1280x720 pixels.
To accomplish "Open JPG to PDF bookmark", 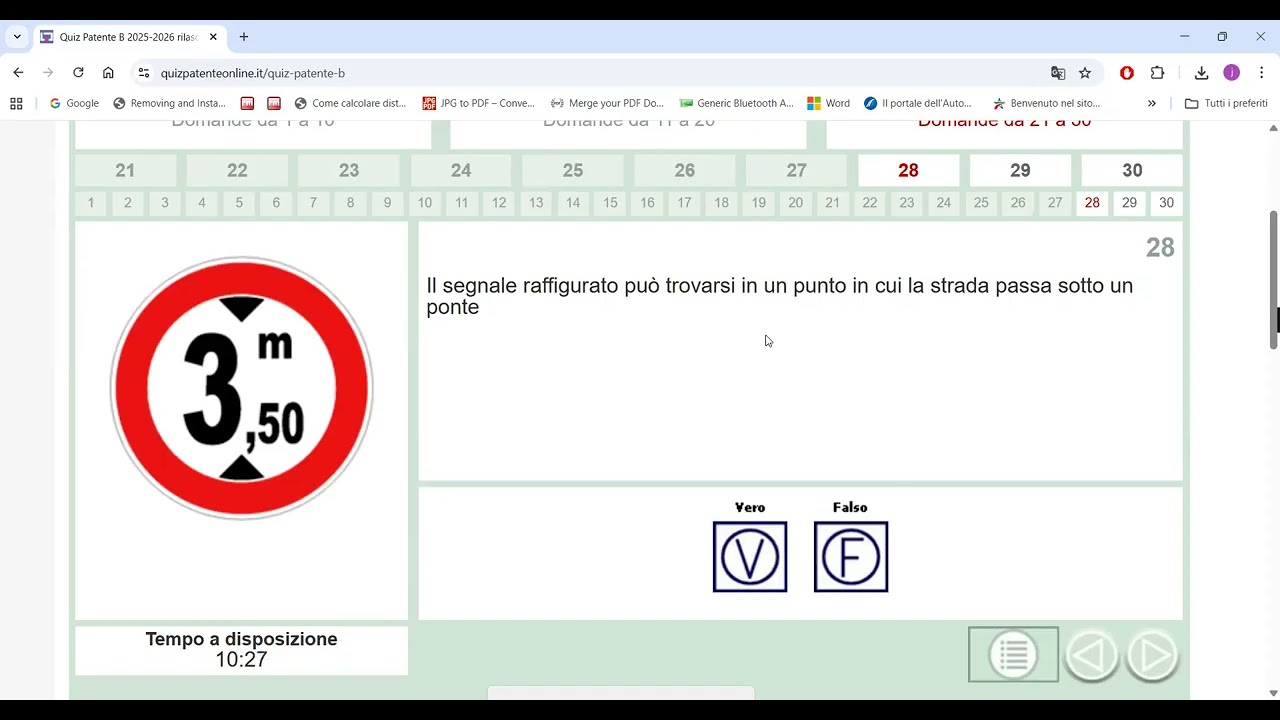I will point(479,103).
